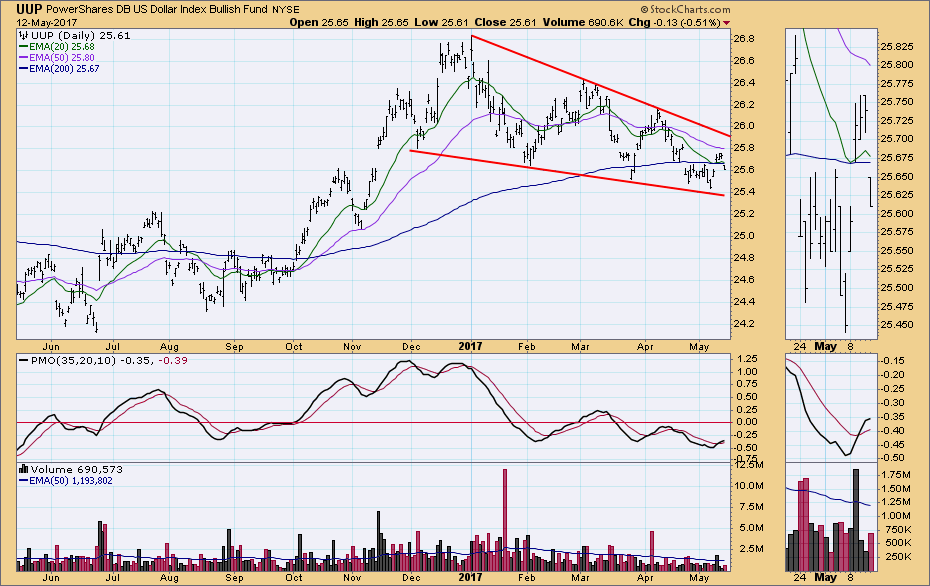Click the May label under zoomed price panel
This screenshot has width=930, height=586.
click(x=825, y=346)
